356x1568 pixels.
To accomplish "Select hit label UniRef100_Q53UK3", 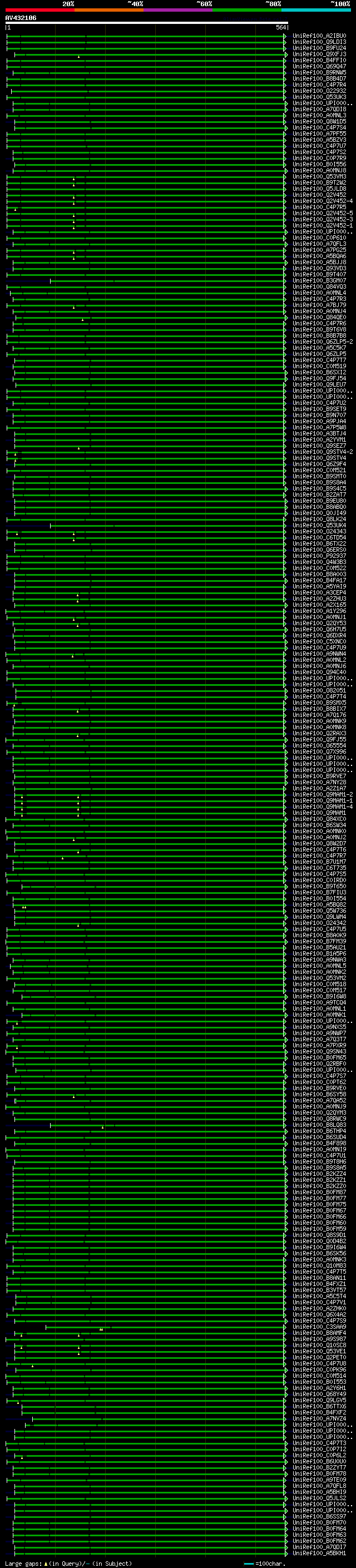I will (319, 97).
